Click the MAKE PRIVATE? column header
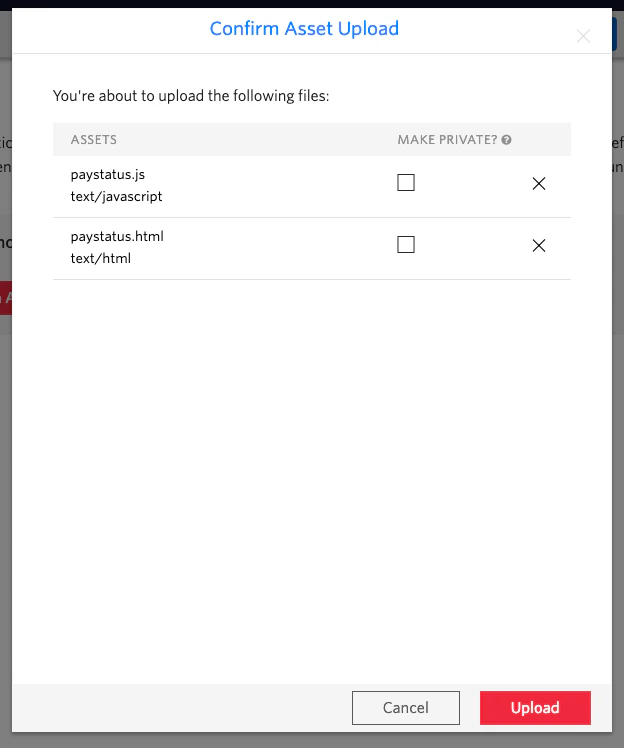 coord(447,140)
